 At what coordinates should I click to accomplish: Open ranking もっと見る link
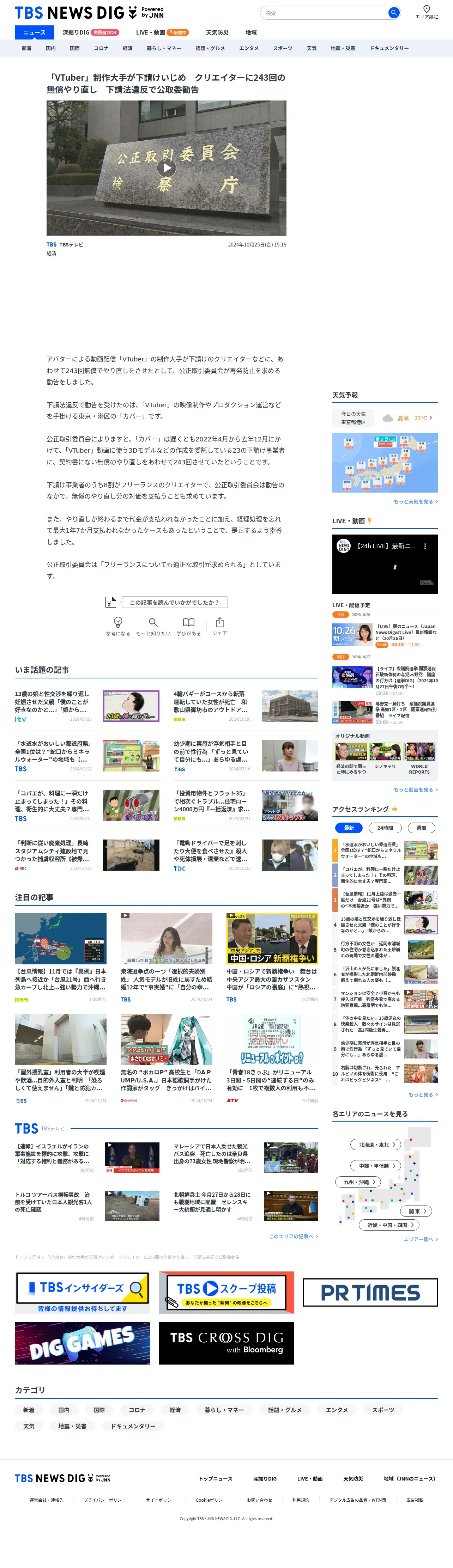[x=423, y=1094]
